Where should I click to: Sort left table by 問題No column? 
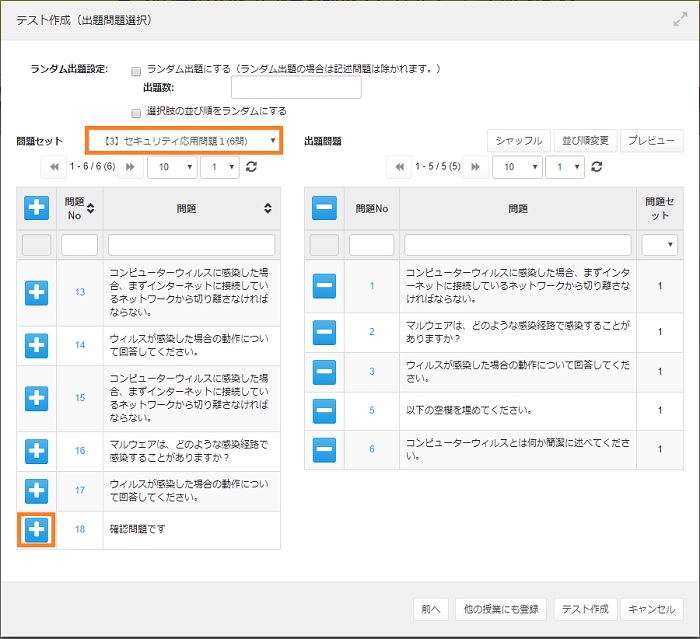(x=92, y=208)
